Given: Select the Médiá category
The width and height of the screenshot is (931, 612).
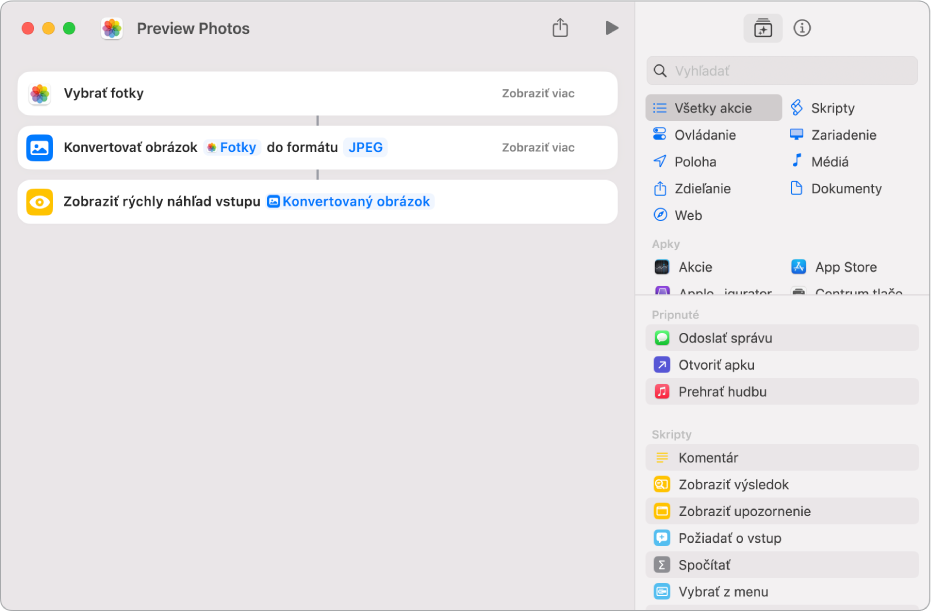Looking at the screenshot, I should 819,161.
